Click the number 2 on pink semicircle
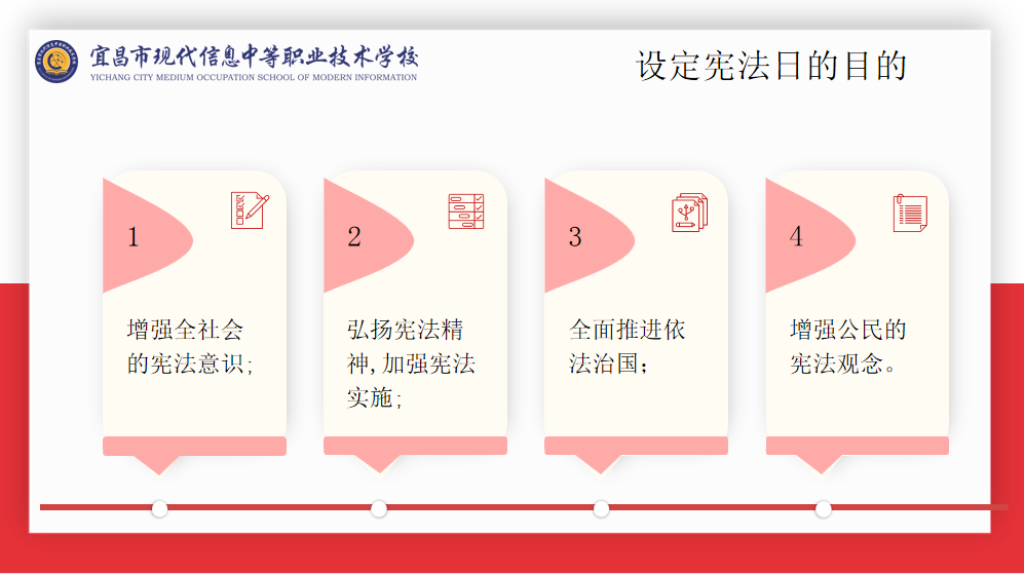Image resolution: width=1024 pixels, height=574 pixels. [x=354, y=237]
